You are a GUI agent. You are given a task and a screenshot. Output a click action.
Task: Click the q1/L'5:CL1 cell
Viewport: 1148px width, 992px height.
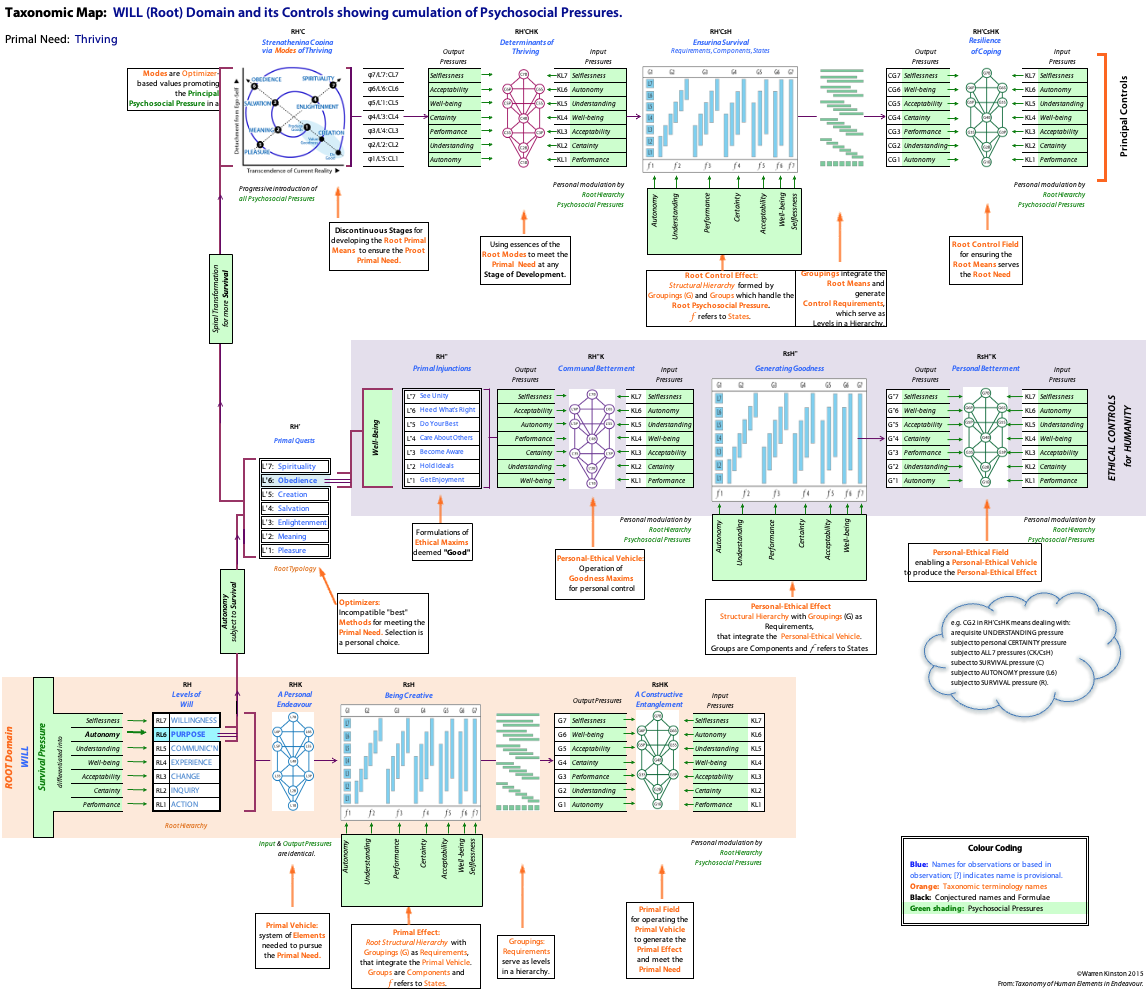383,159
